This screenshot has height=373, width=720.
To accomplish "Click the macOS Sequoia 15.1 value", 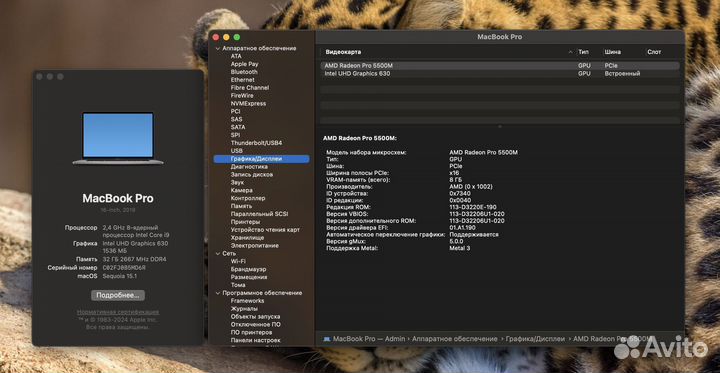I will (119, 276).
